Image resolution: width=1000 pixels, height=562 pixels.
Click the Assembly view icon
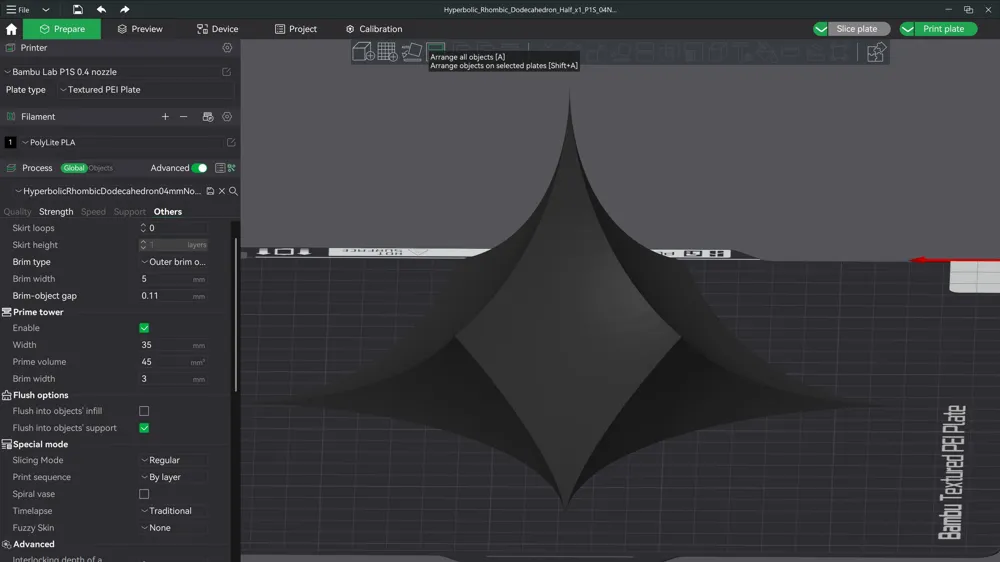876,52
